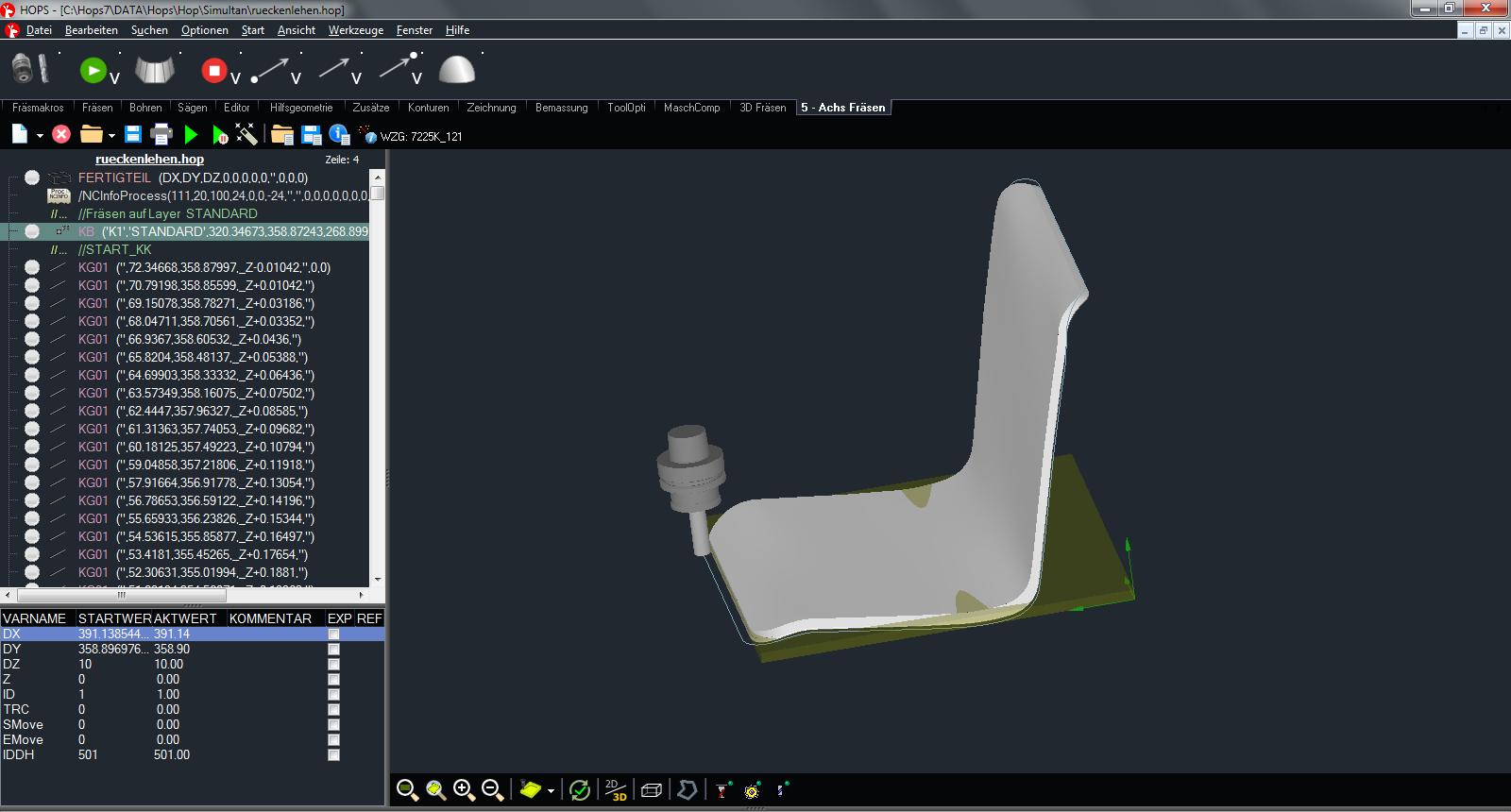The image size is (1511, 812).
Task: Click the green play start macro icon
Action: click(93, 70)
